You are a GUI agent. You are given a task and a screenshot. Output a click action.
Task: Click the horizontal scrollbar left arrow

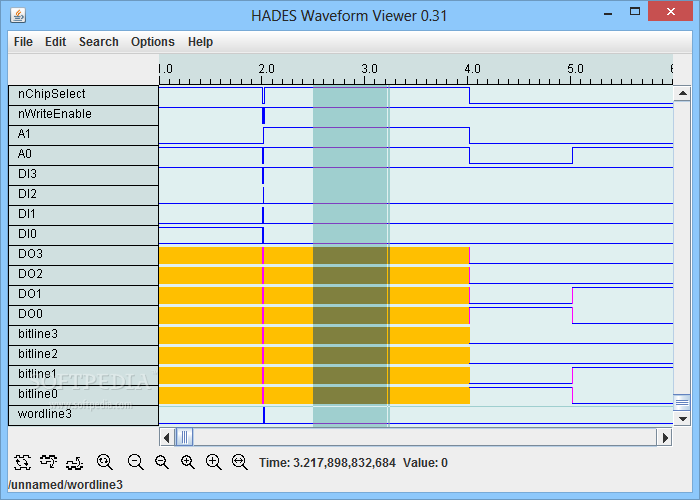[x=167, y=438]
